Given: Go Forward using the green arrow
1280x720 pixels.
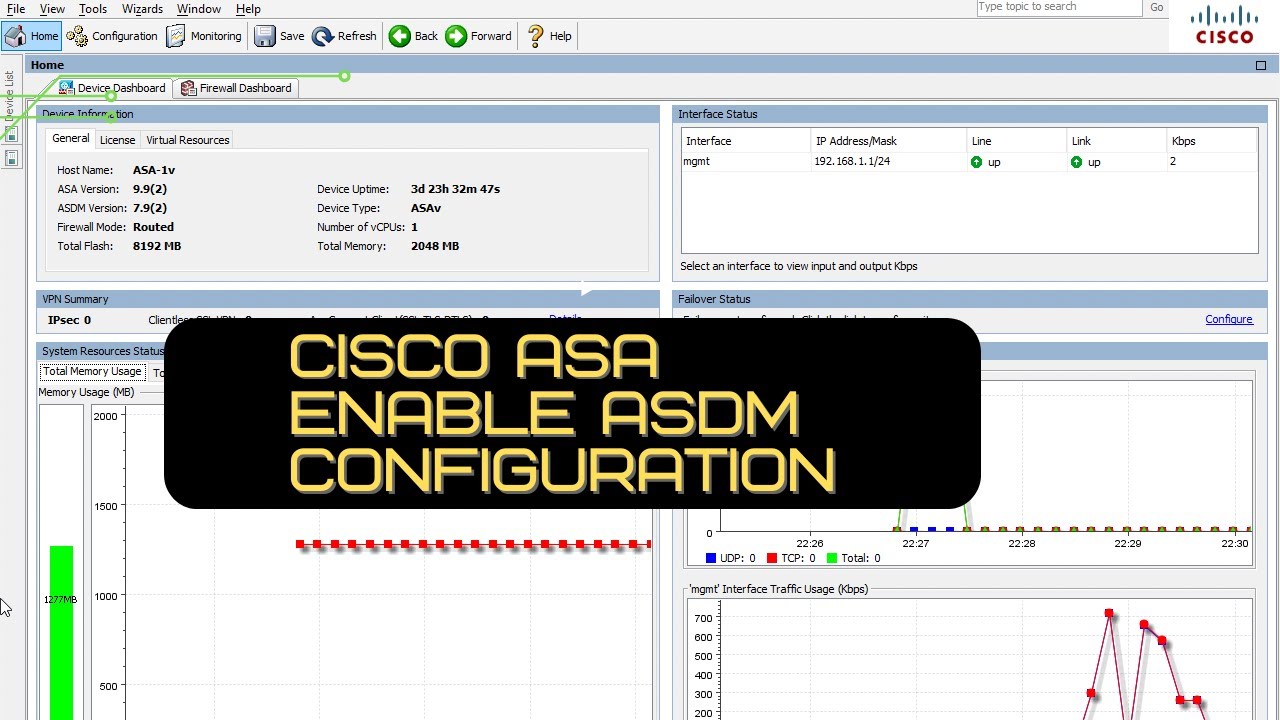Looking at the screenshot, I should (x=478, y=36).
